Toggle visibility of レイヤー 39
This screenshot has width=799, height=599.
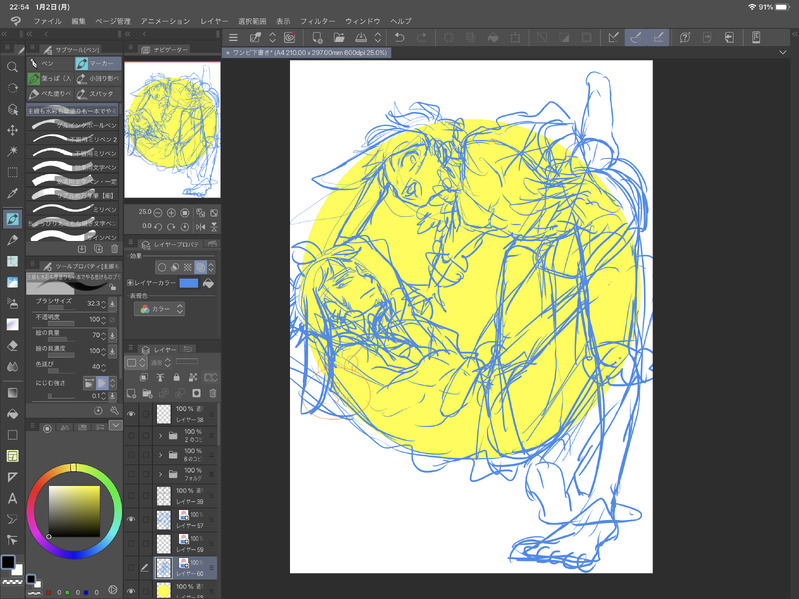[x=131, y=495]
